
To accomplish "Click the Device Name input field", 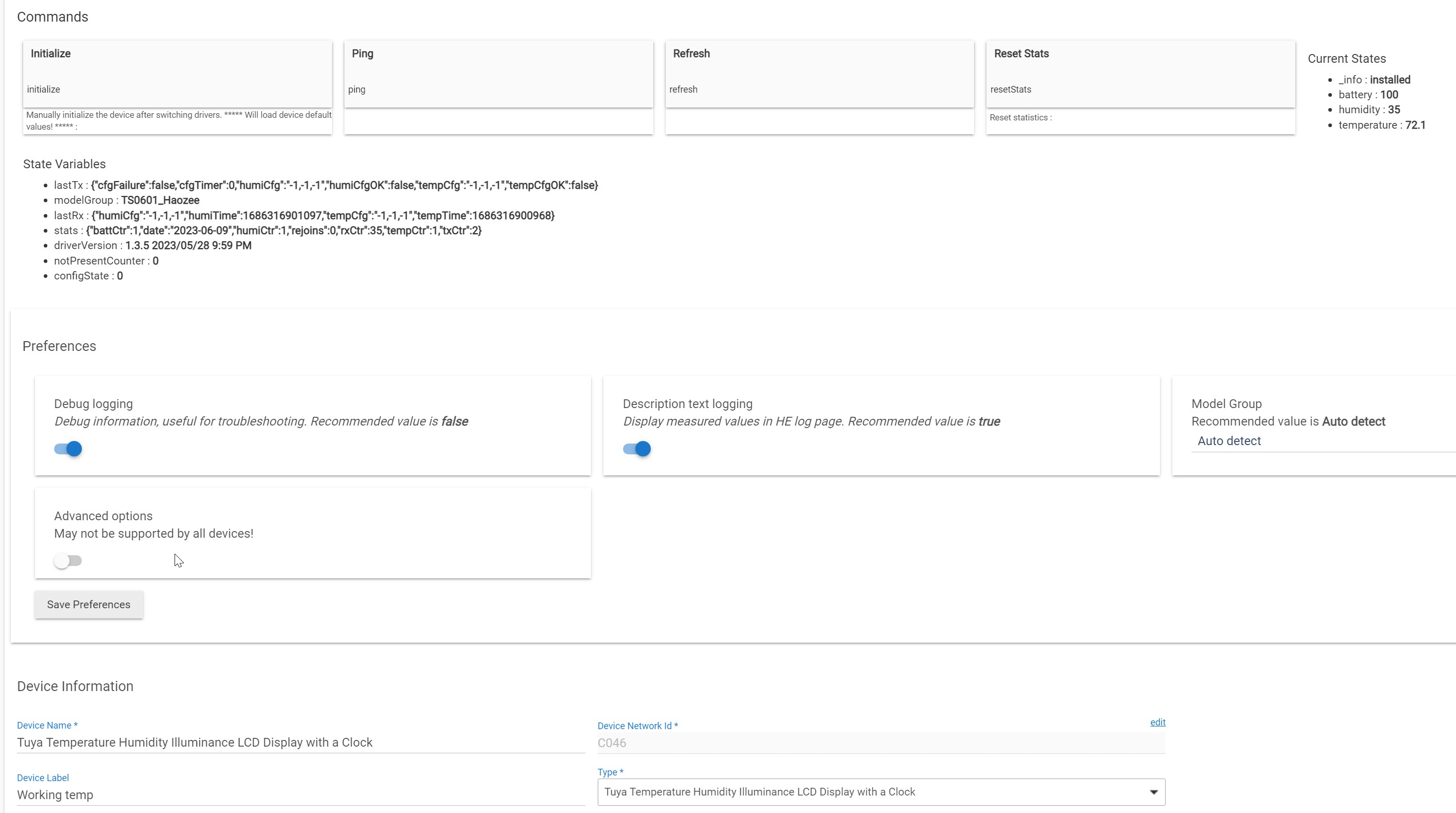I will click(301, 743).
